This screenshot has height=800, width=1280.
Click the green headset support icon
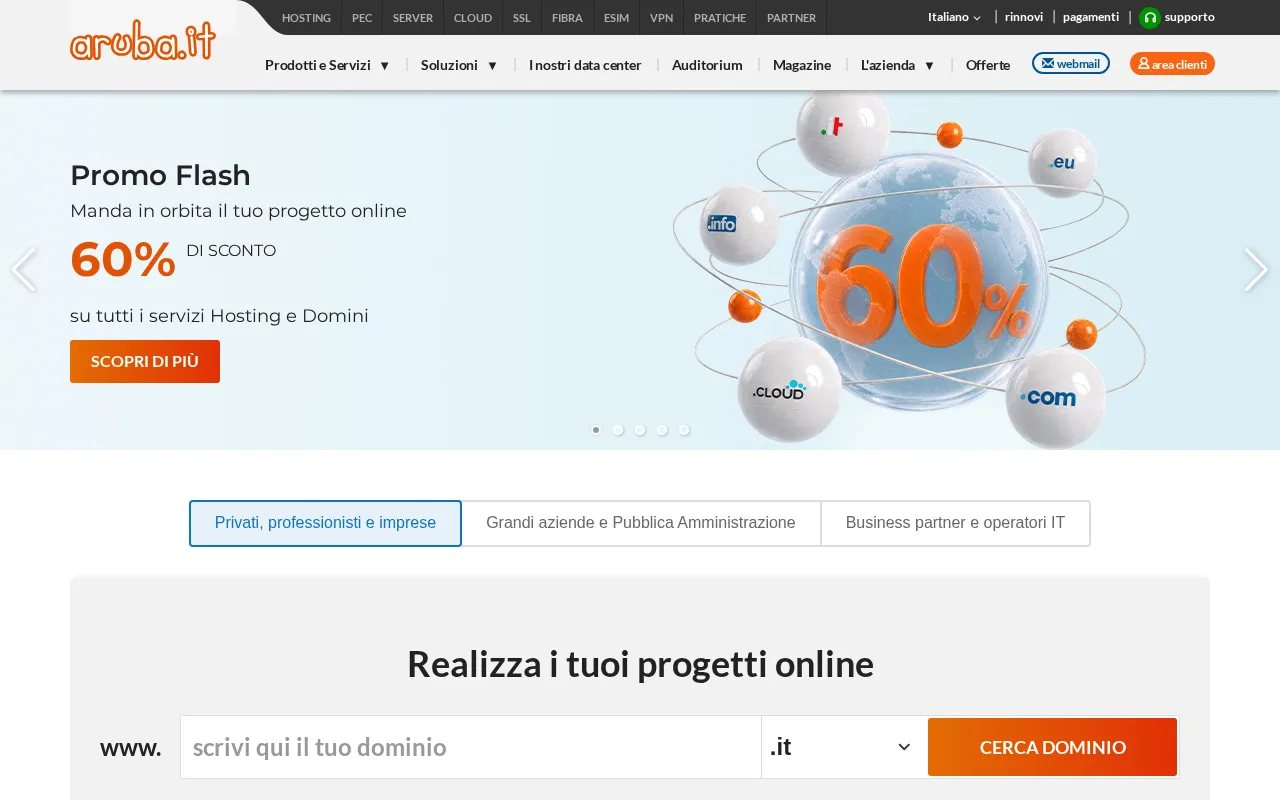1150,17
